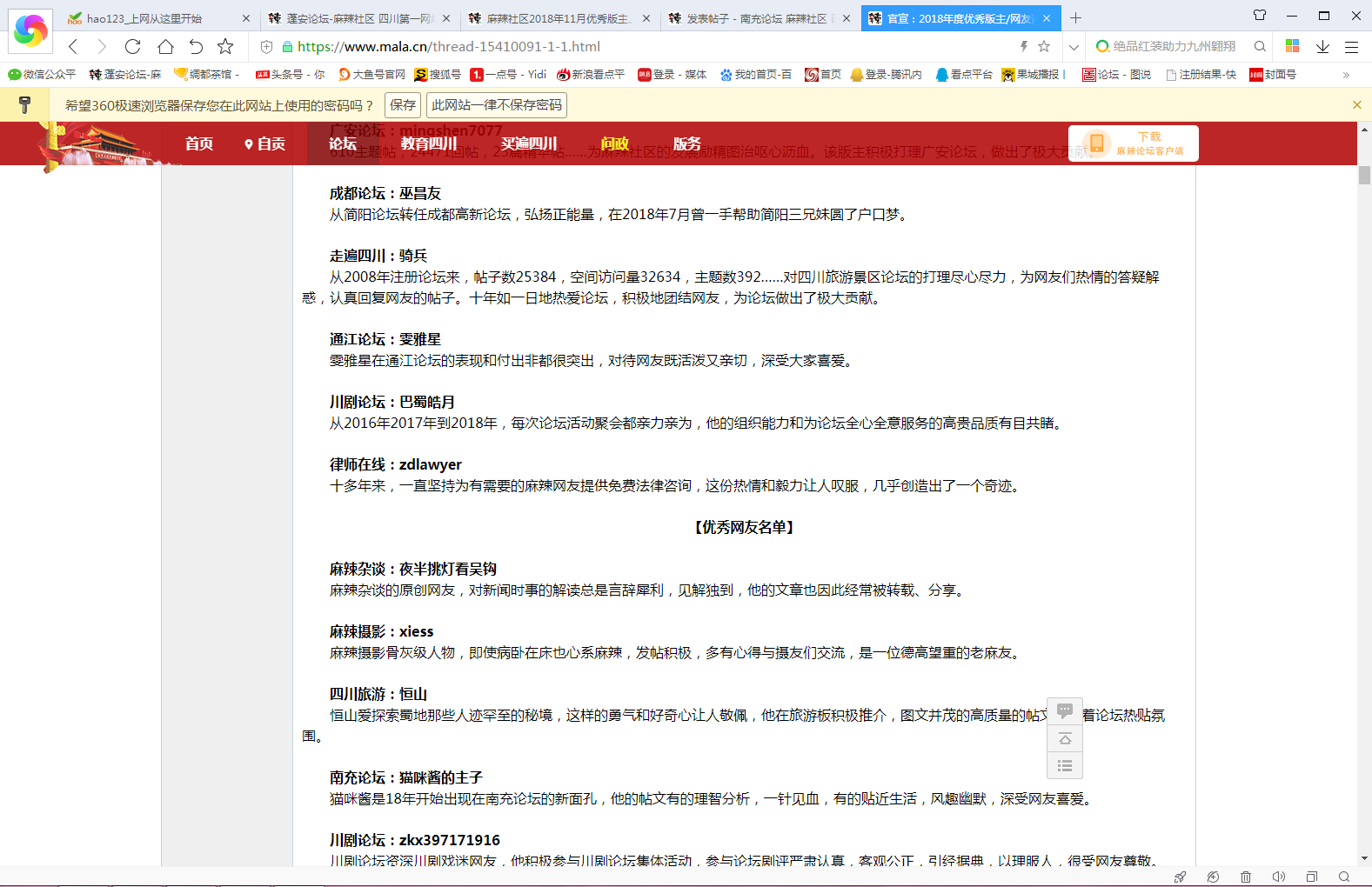The image size is (1372, 887).
Task: Open the browser hamburger main menu
Action: tap(1351, 47)
